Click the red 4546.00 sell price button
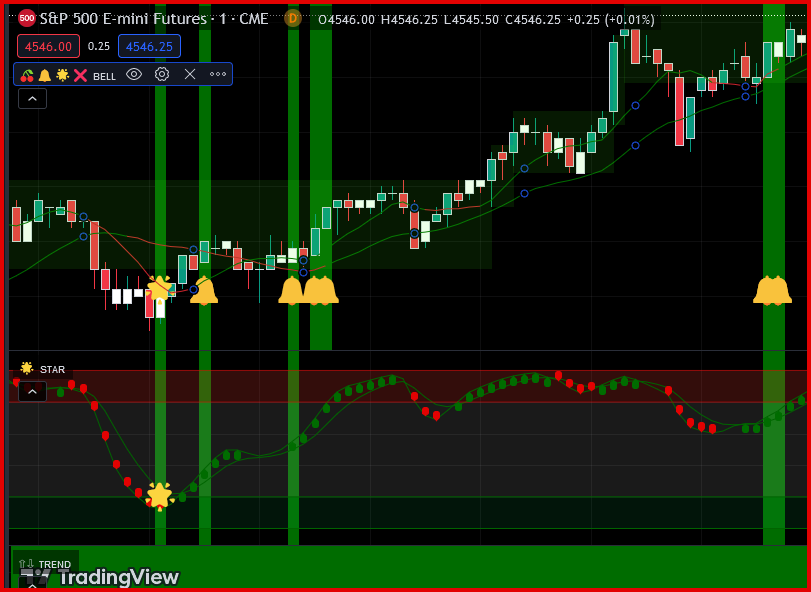 [48, 46]
